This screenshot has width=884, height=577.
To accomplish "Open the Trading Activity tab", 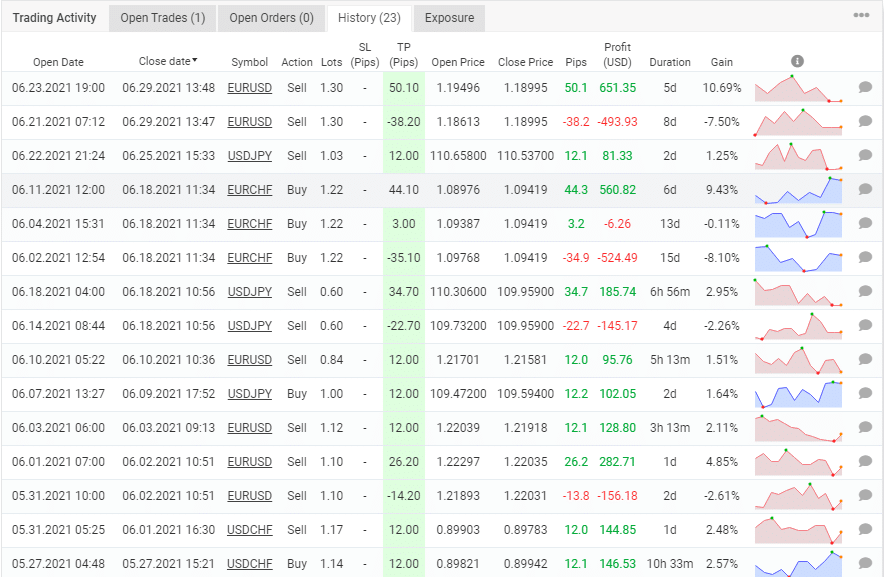I will [53, 17].
